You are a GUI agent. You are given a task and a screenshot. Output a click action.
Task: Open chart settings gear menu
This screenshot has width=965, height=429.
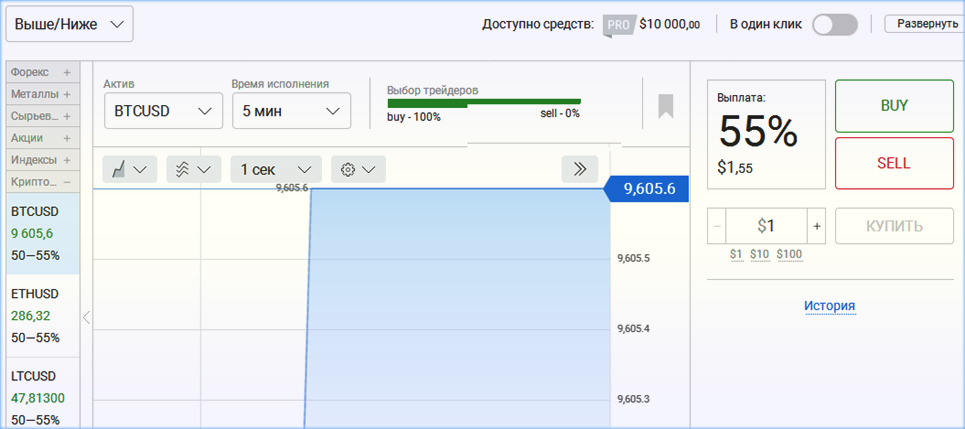(357, 169)
